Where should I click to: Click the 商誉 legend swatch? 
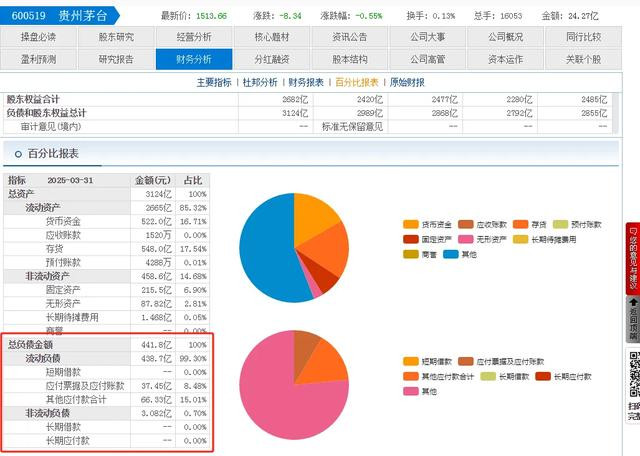(x=411, y=254)
